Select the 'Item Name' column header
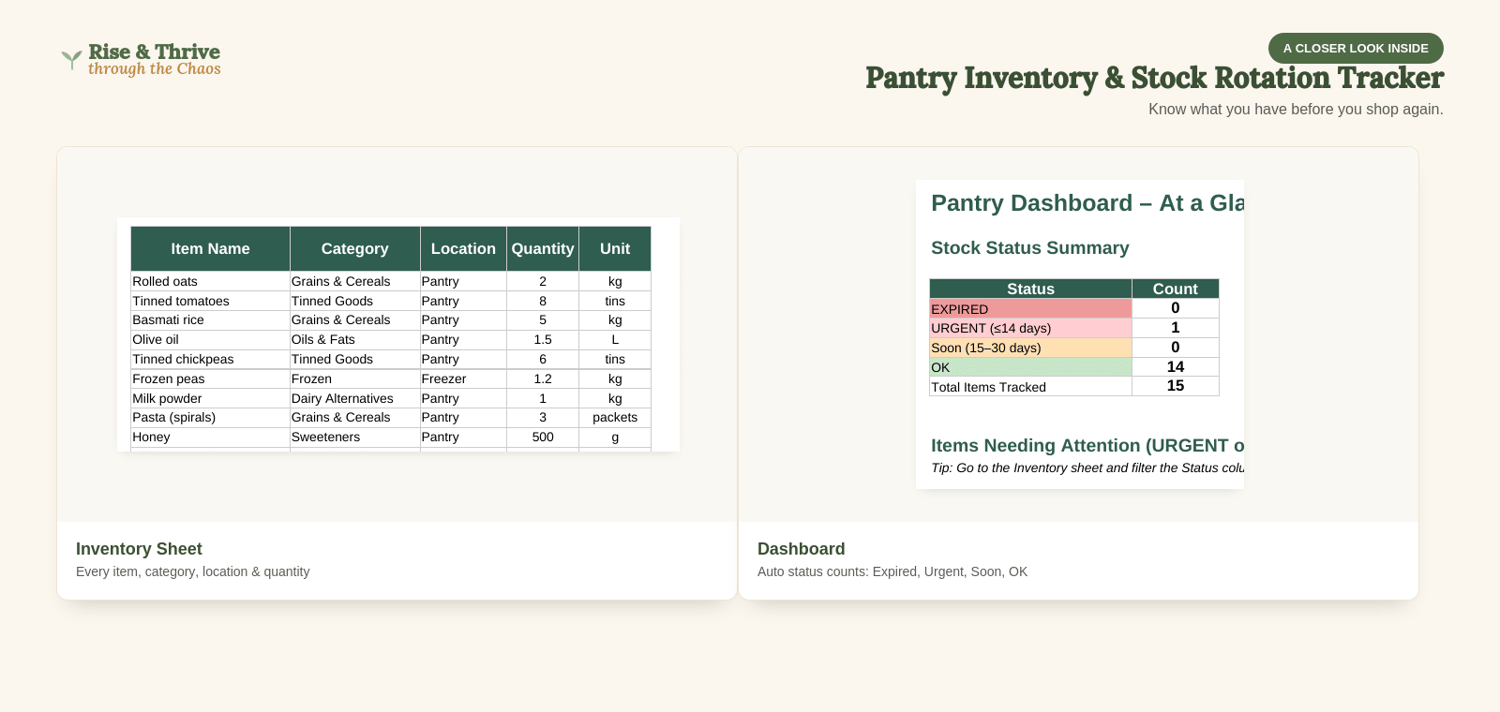Viewport: 1500px width, 712px height. (x=210, y=249)
